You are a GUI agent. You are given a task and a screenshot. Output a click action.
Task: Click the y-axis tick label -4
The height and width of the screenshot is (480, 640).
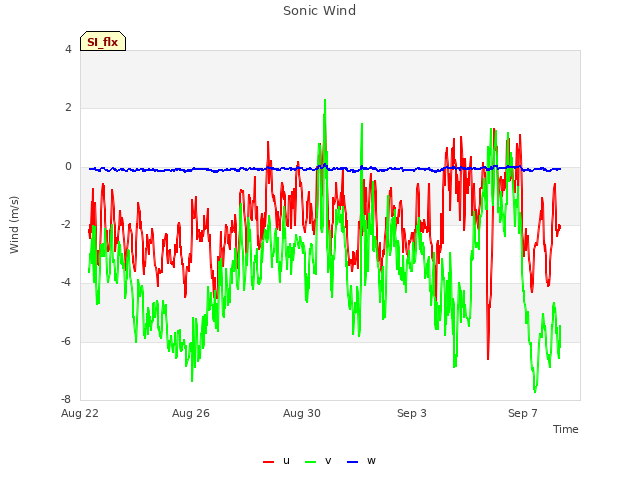tap(67, 282)
